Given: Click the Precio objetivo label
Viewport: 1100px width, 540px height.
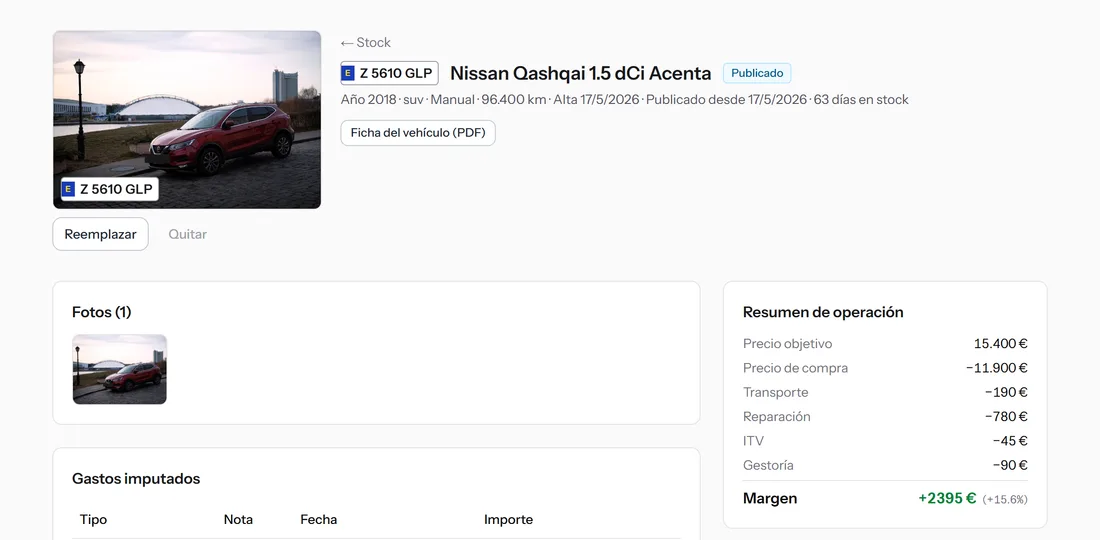Looking at the screenshot, I should click(x=787, y=344).
